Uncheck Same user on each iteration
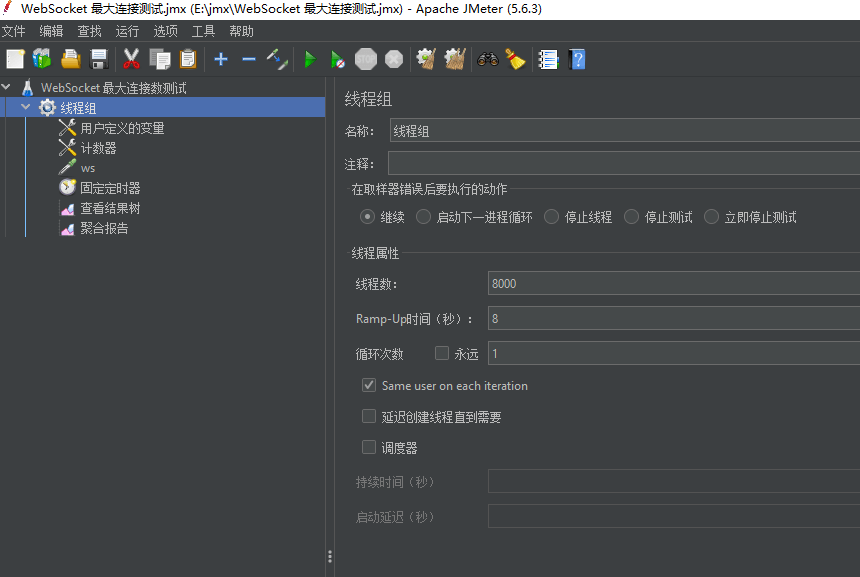Screen dimensions: 860x577 pyautogui.click(x=369, y=385)
